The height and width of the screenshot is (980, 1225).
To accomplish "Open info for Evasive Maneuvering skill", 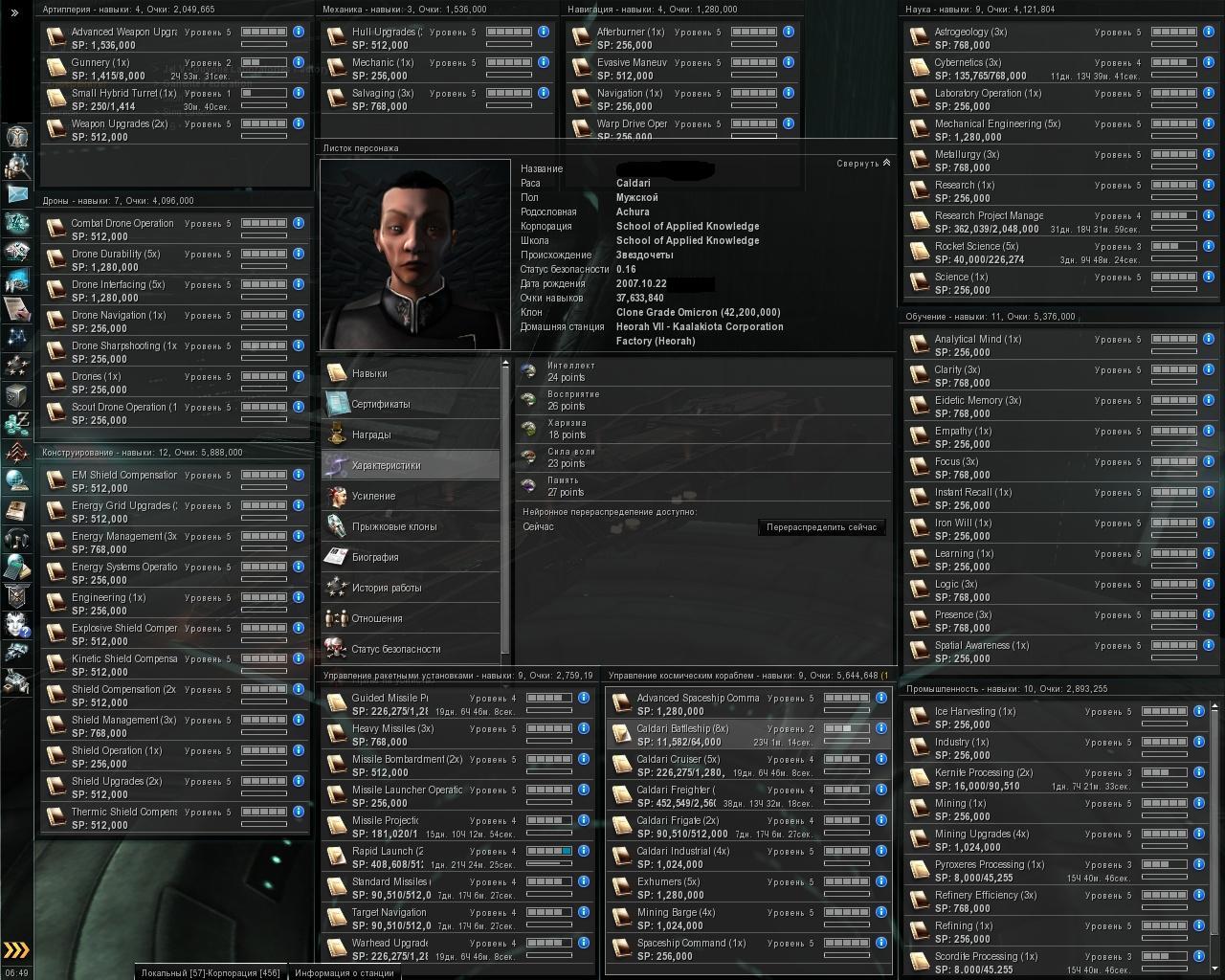I will (x=789, y=62).
